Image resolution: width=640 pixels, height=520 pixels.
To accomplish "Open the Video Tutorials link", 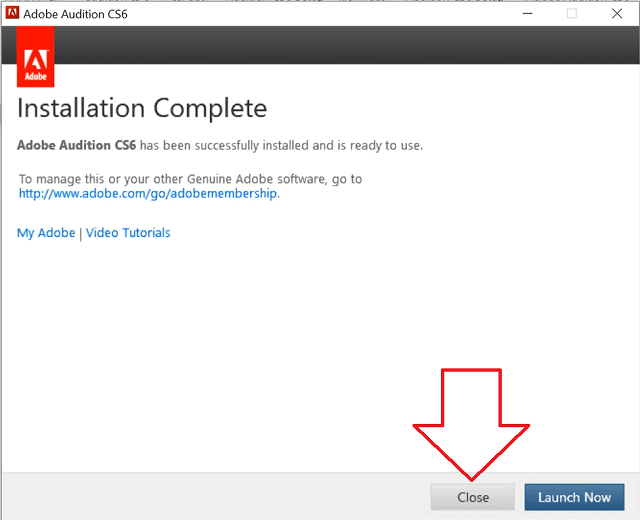I will 128,233.
